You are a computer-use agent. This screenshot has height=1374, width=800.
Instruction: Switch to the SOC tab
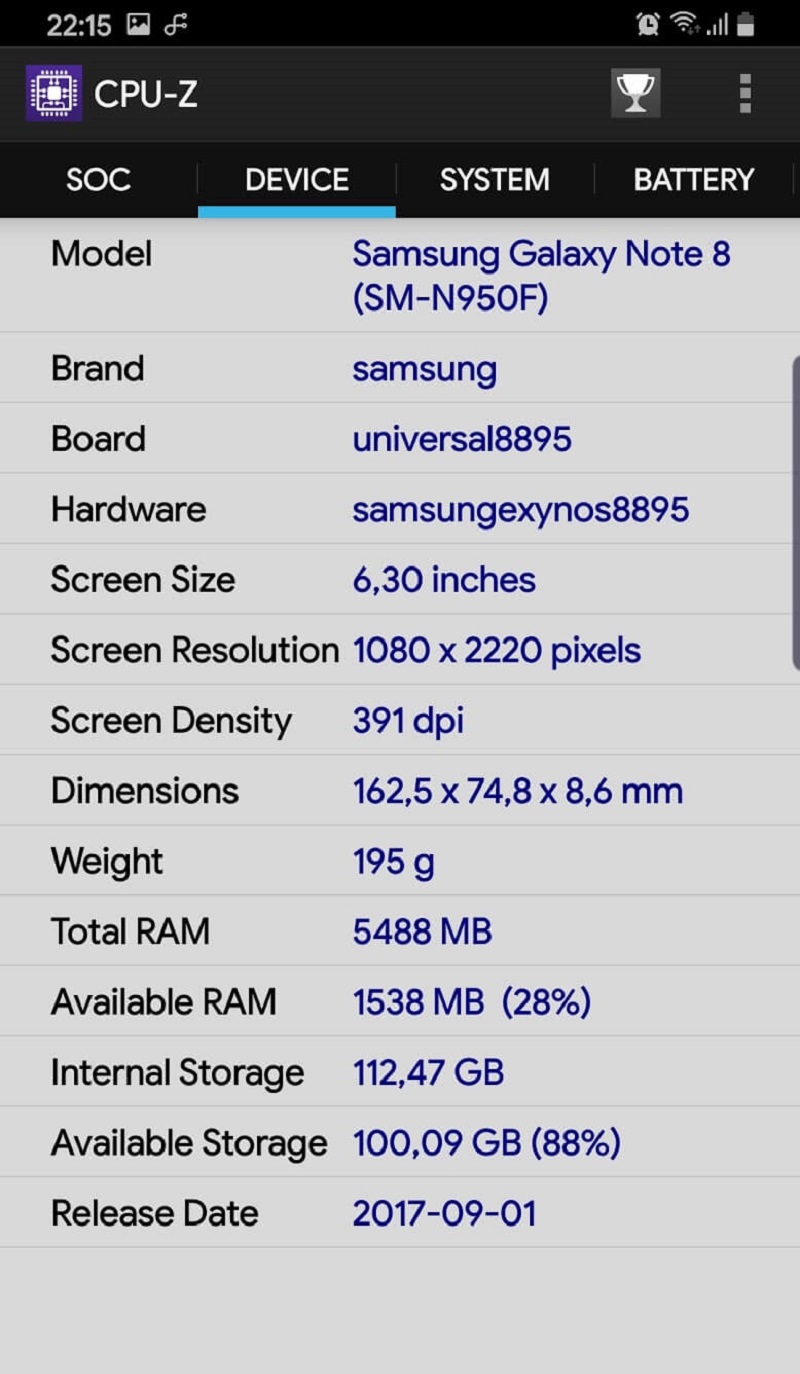[x=98, y=180]
